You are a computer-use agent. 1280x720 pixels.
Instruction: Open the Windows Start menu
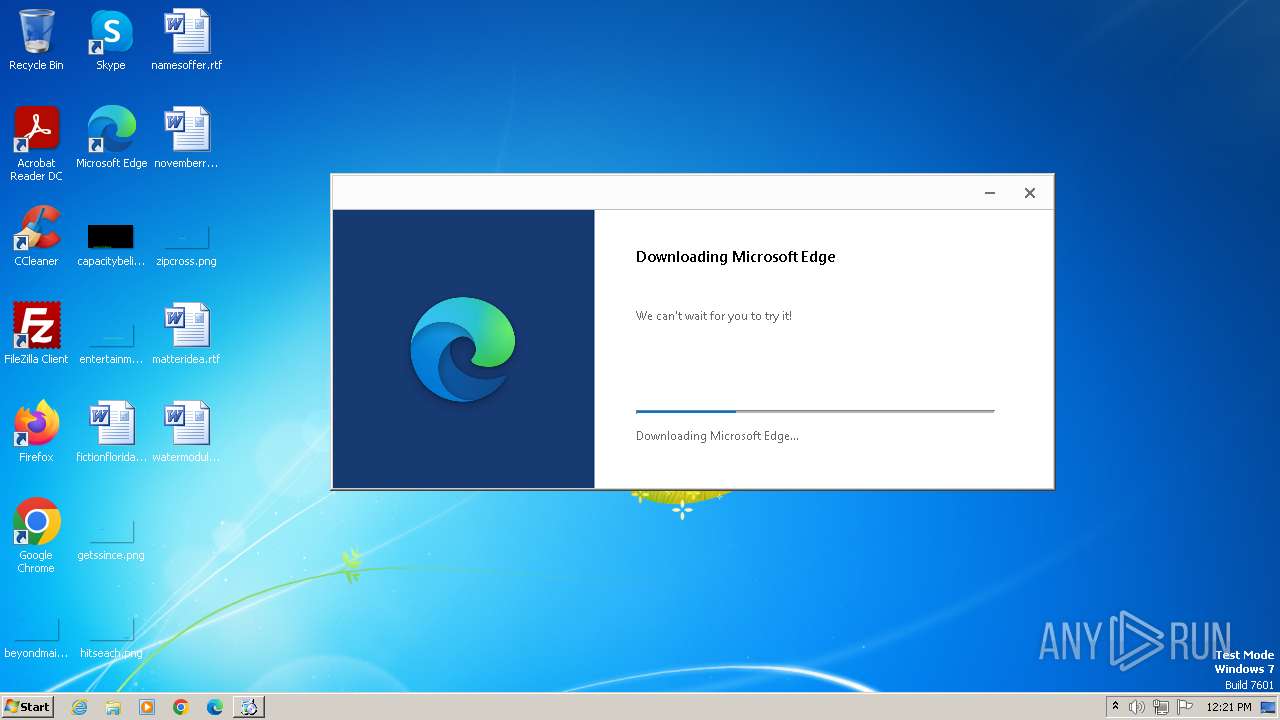point(27,707)
